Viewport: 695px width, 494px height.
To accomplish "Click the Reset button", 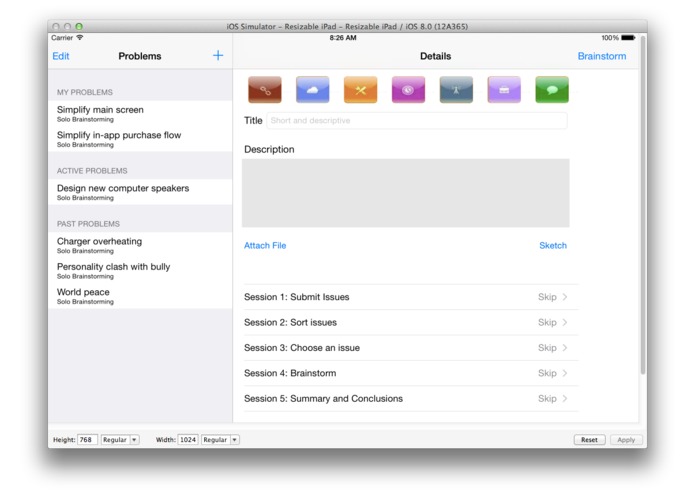I will (589, 440).
